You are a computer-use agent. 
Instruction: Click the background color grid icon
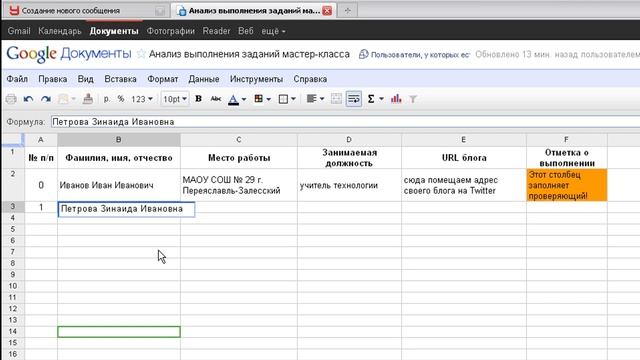[x=258, y=99]
